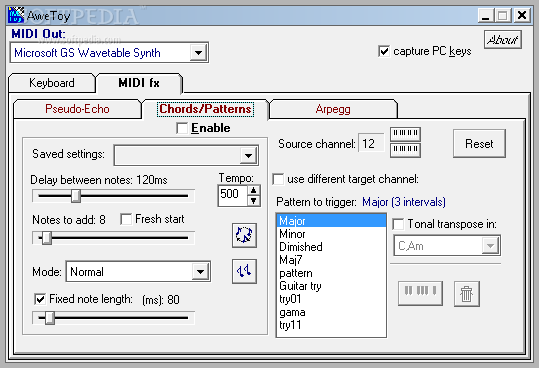Screen dimensions: 539x368
Task: Enable the Fresh start checkbox
Action: click(x=126, y=219)
